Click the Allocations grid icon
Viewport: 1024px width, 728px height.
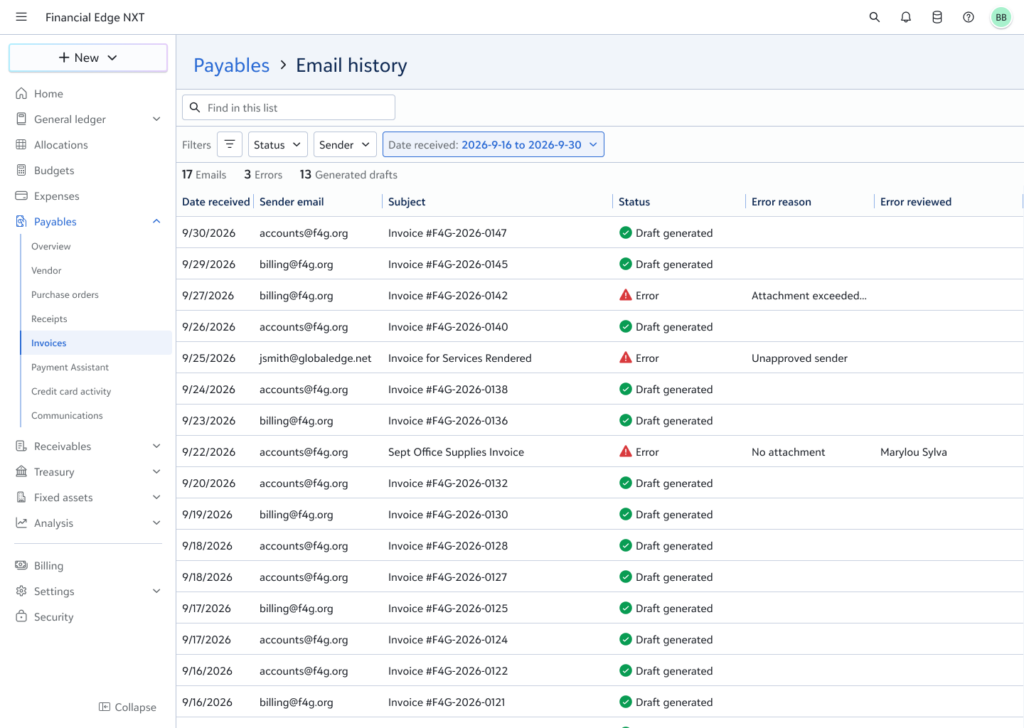point(22,144)
